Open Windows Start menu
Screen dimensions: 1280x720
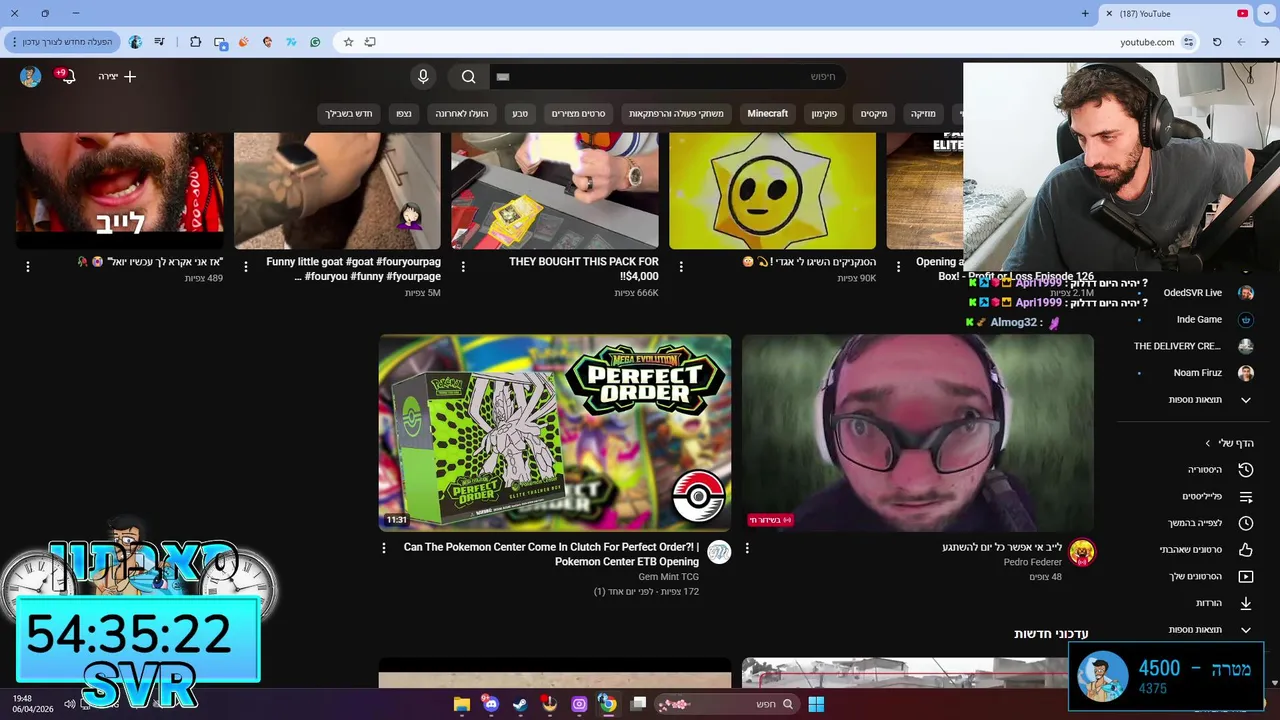[x=816, y=704]
